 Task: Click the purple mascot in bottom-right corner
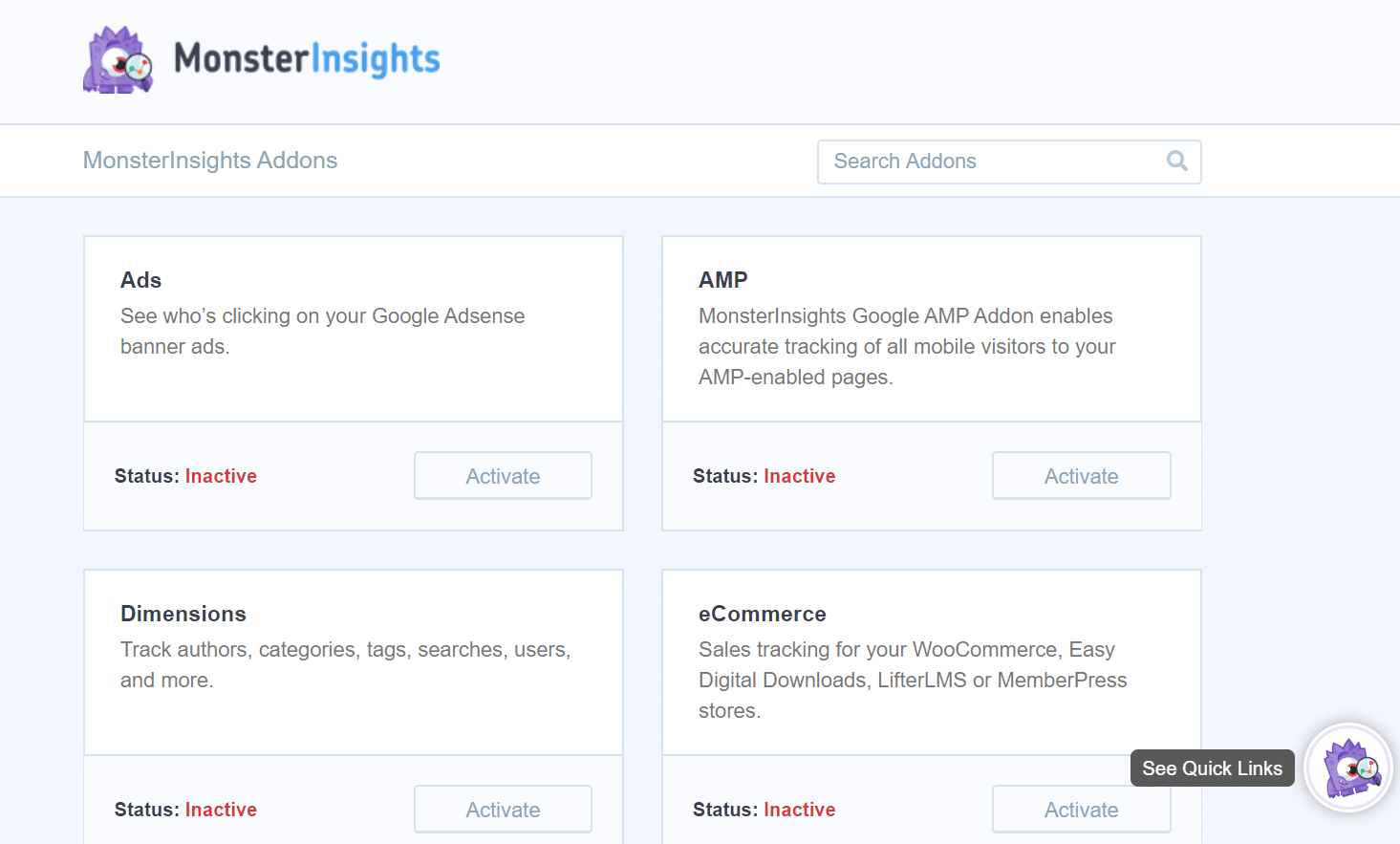(1347, 768)
